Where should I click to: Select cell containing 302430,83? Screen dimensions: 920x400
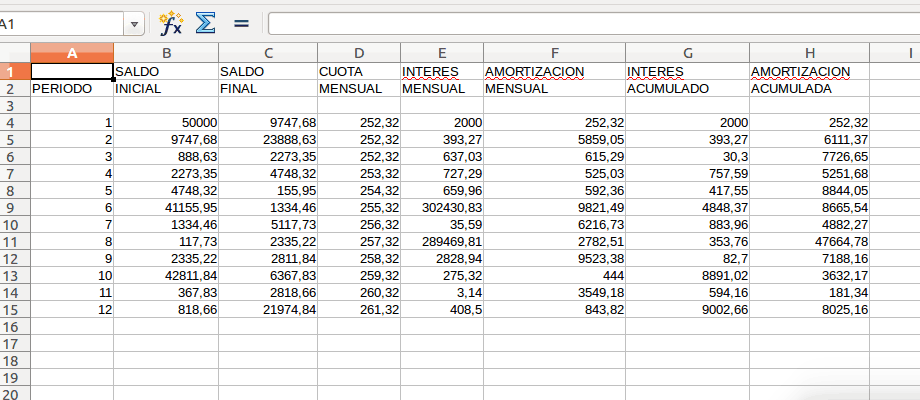pos(442,208)
